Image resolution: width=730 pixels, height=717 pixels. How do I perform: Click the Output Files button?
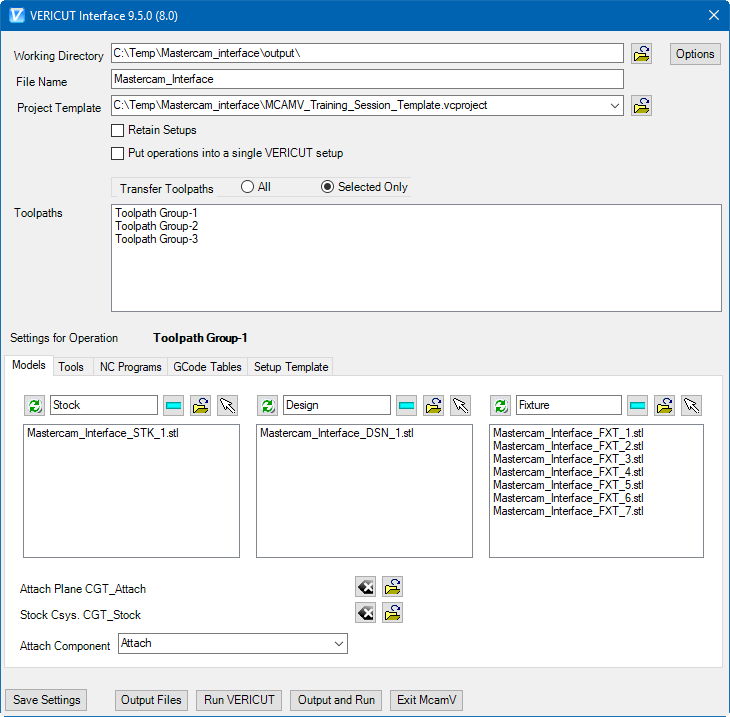coord(151,700)
